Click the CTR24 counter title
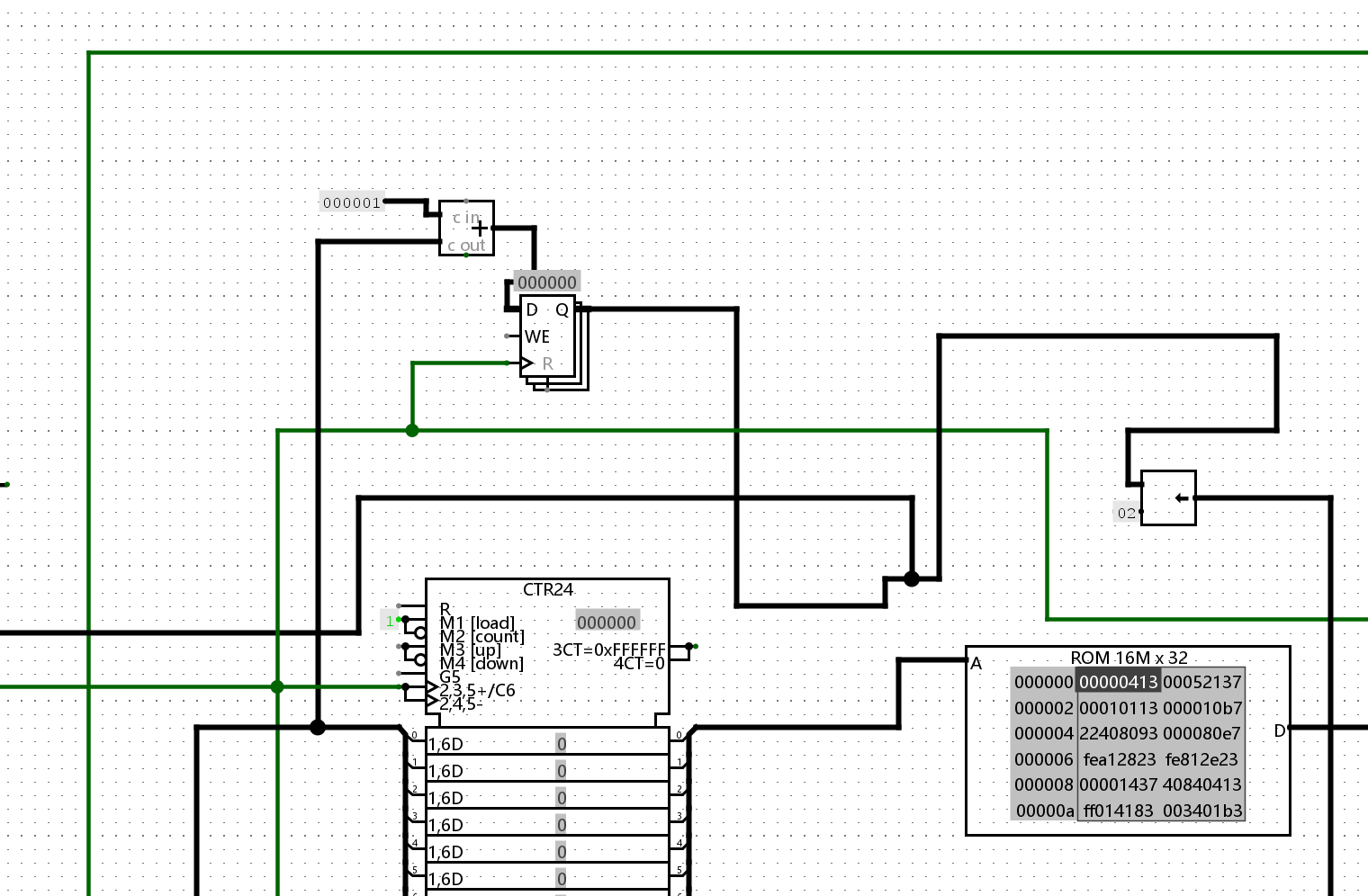Screen dimensions: 1368x896 [547, 589]
